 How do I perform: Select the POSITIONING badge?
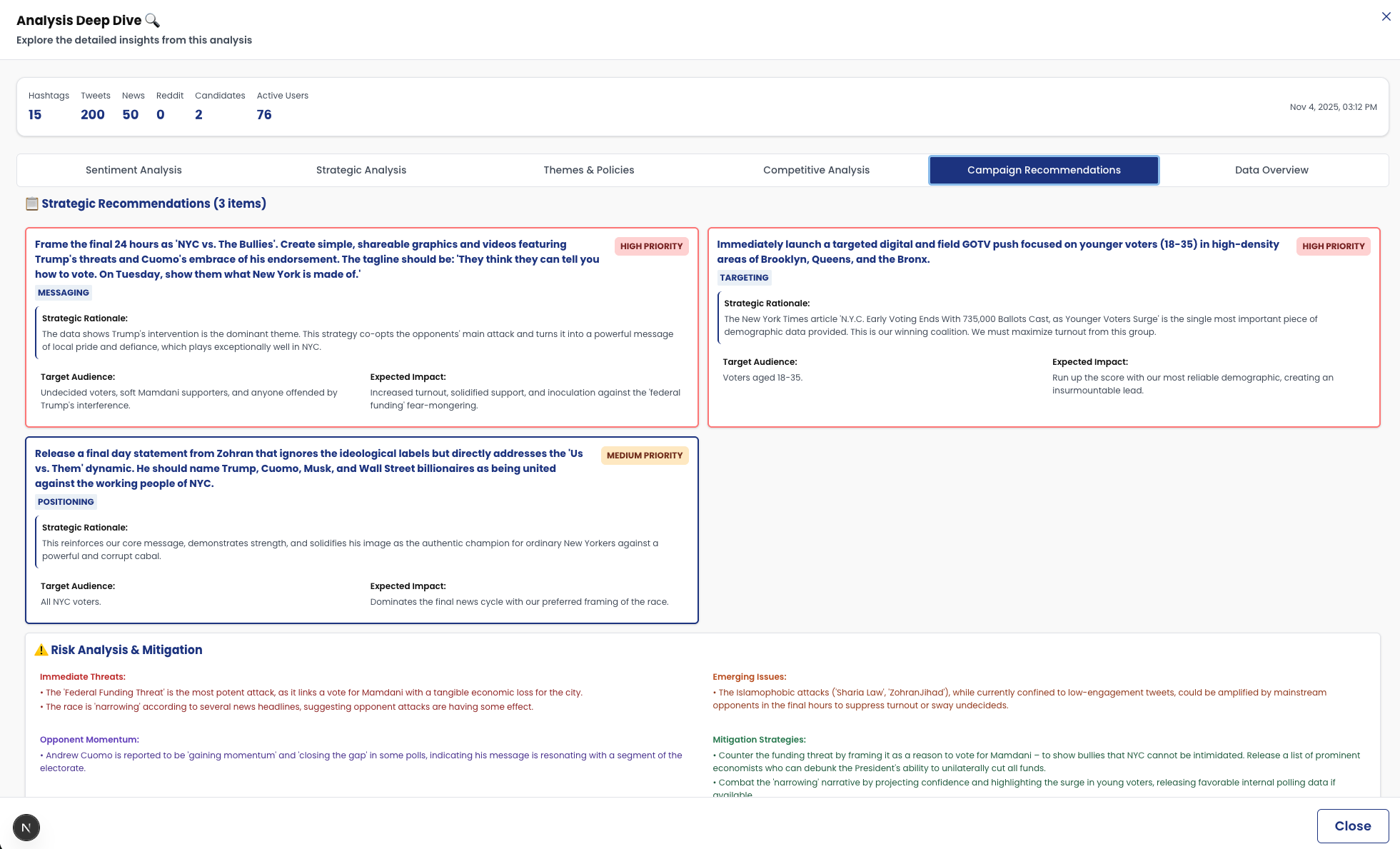point(66,501)
